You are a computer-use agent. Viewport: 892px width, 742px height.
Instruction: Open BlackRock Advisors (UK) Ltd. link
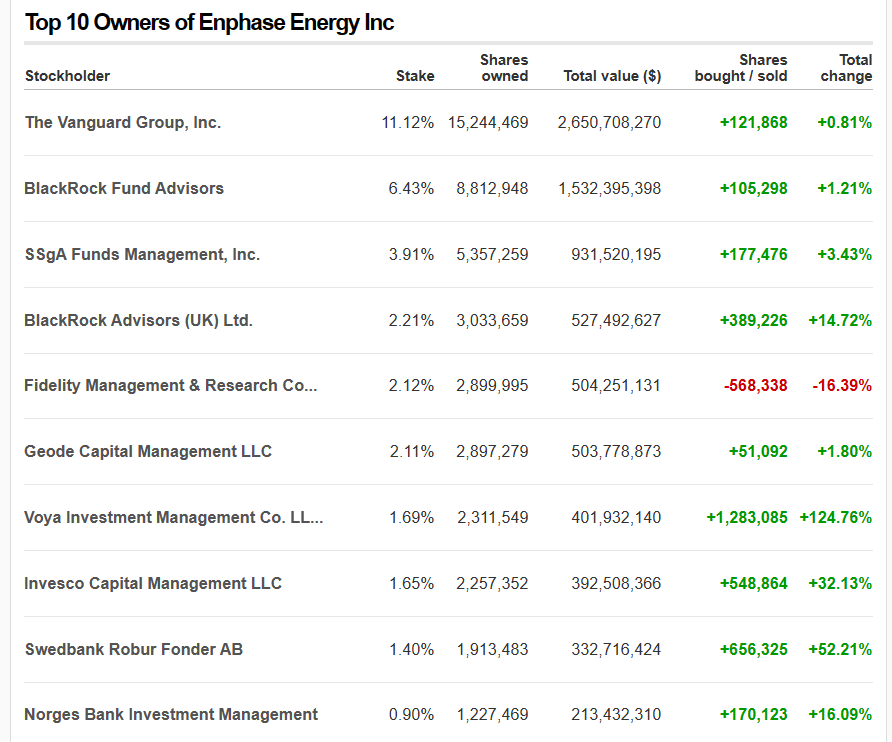pyautogui.click(x=138, y=320)
